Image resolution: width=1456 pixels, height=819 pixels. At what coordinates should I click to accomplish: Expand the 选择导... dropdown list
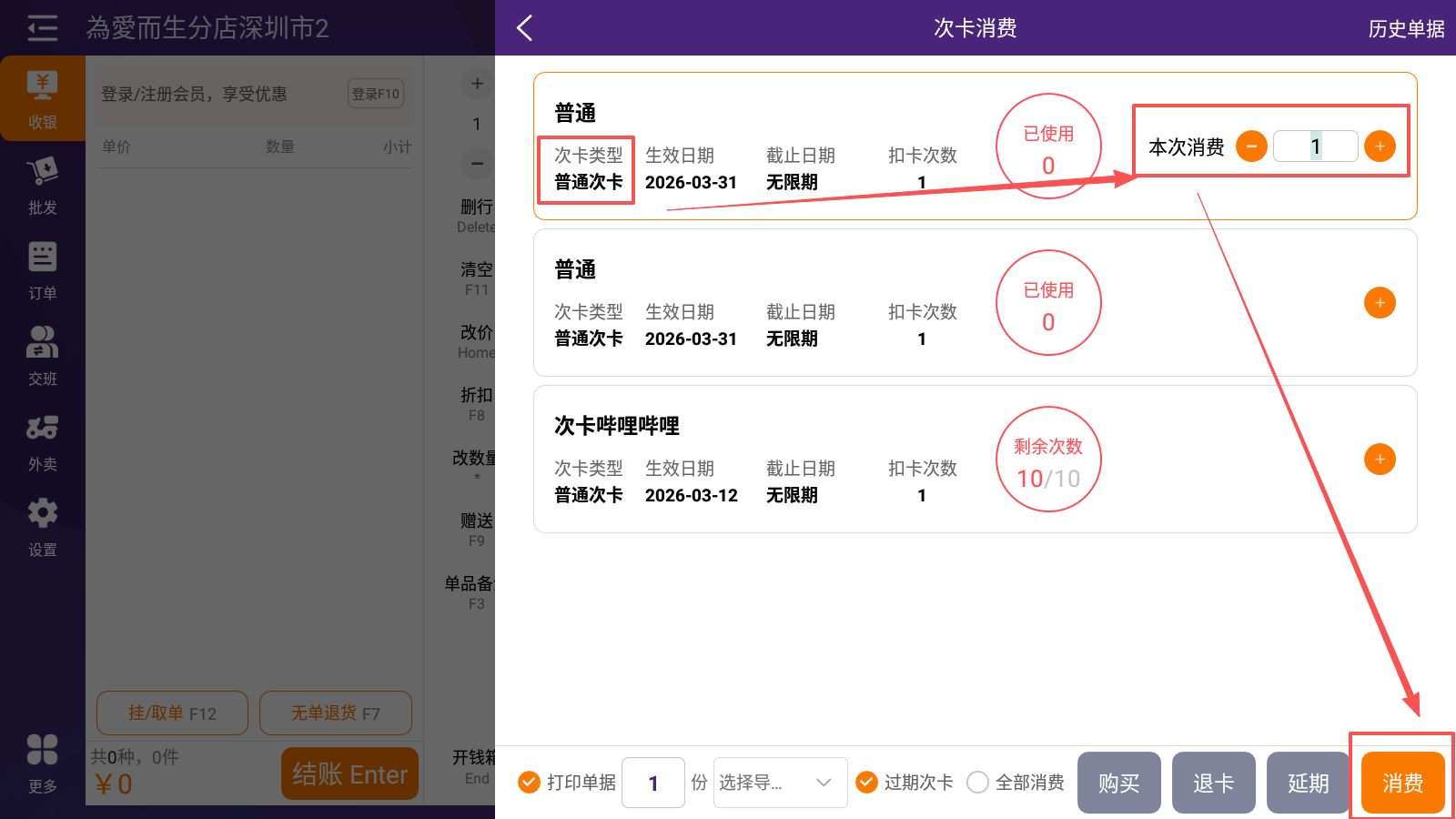780,783
